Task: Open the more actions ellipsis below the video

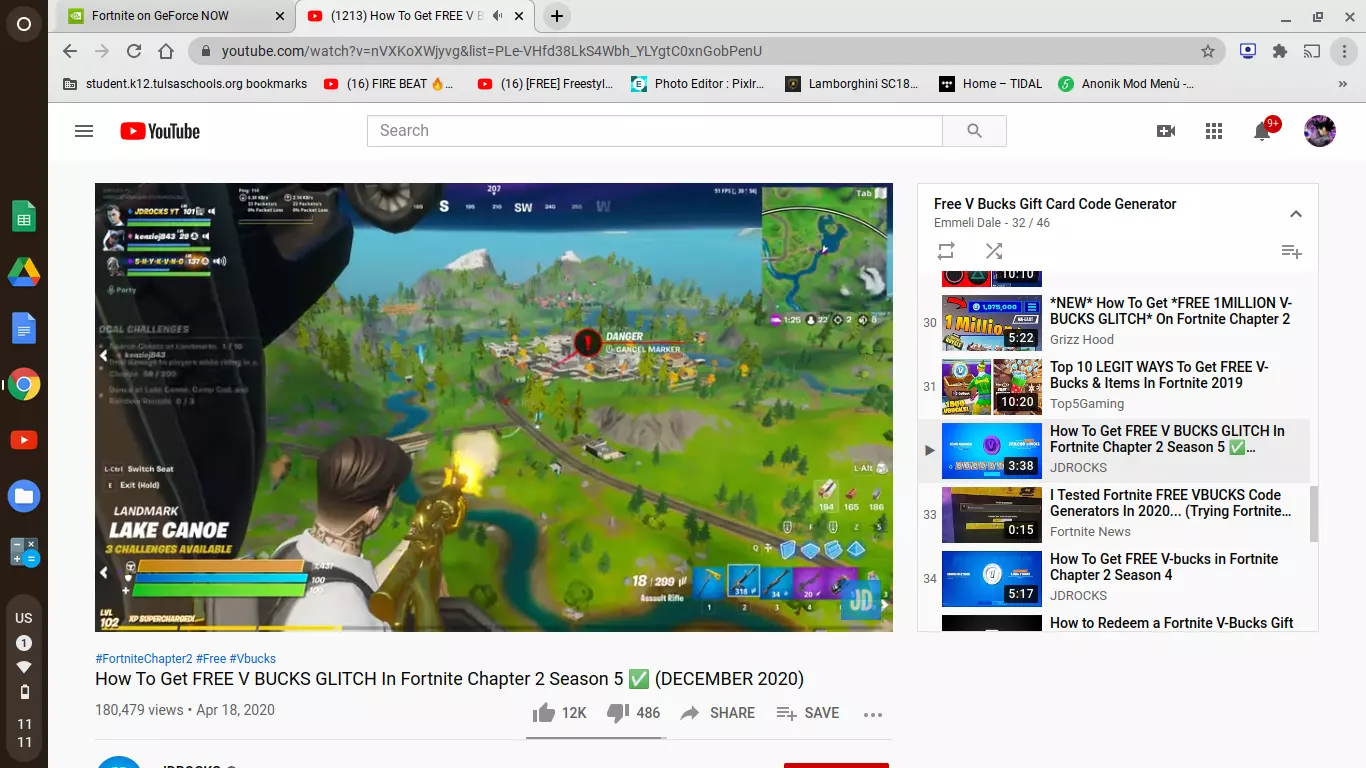Action: (x=873, y=714)
